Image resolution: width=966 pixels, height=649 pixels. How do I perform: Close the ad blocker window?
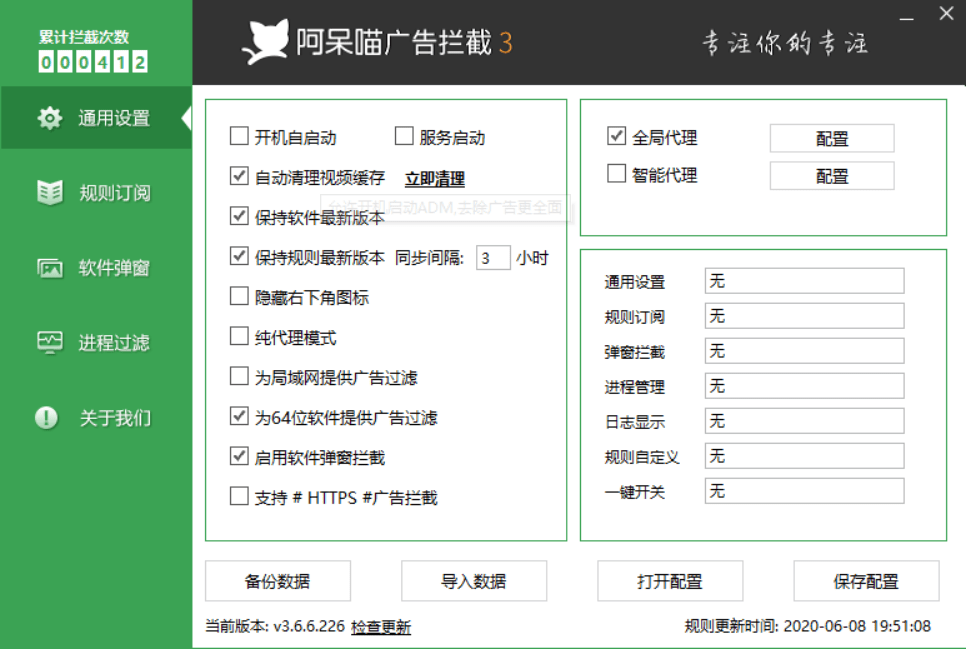click(x=946, y=14)
